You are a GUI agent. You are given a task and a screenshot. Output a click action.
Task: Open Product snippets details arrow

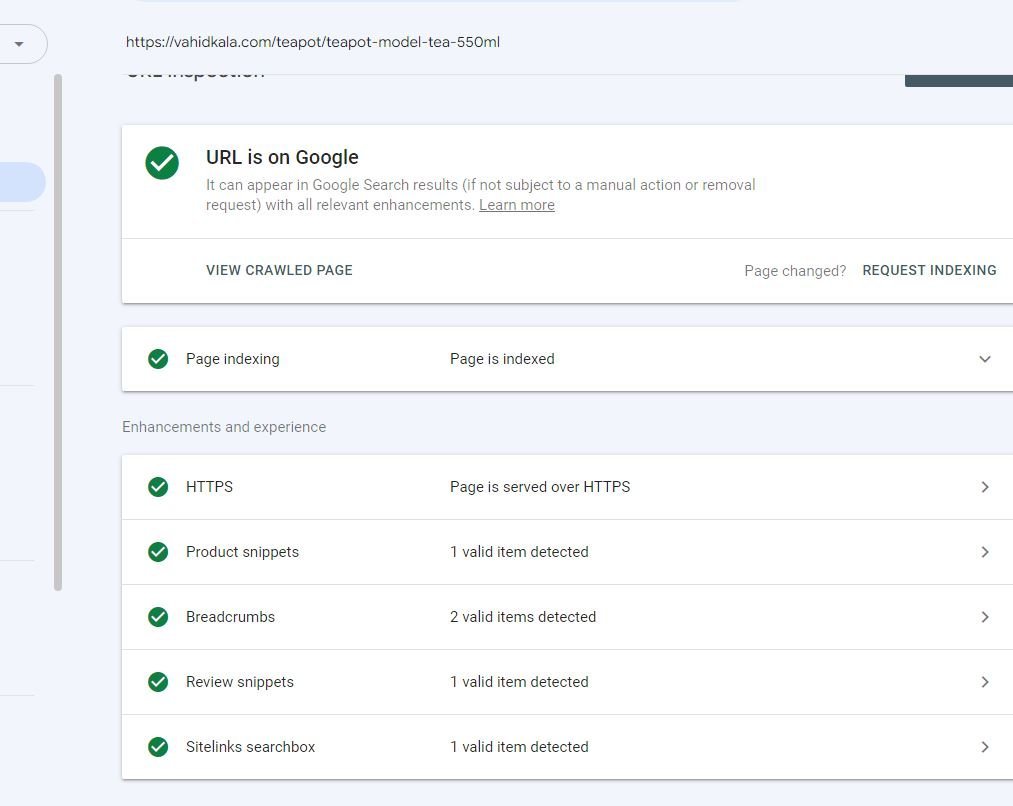[985, 552]
